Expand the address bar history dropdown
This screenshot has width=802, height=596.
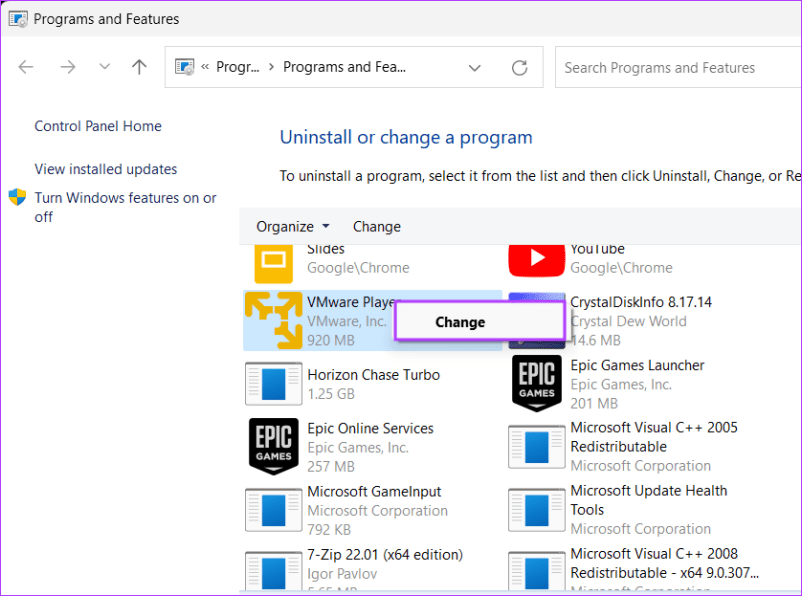[475, 67]
